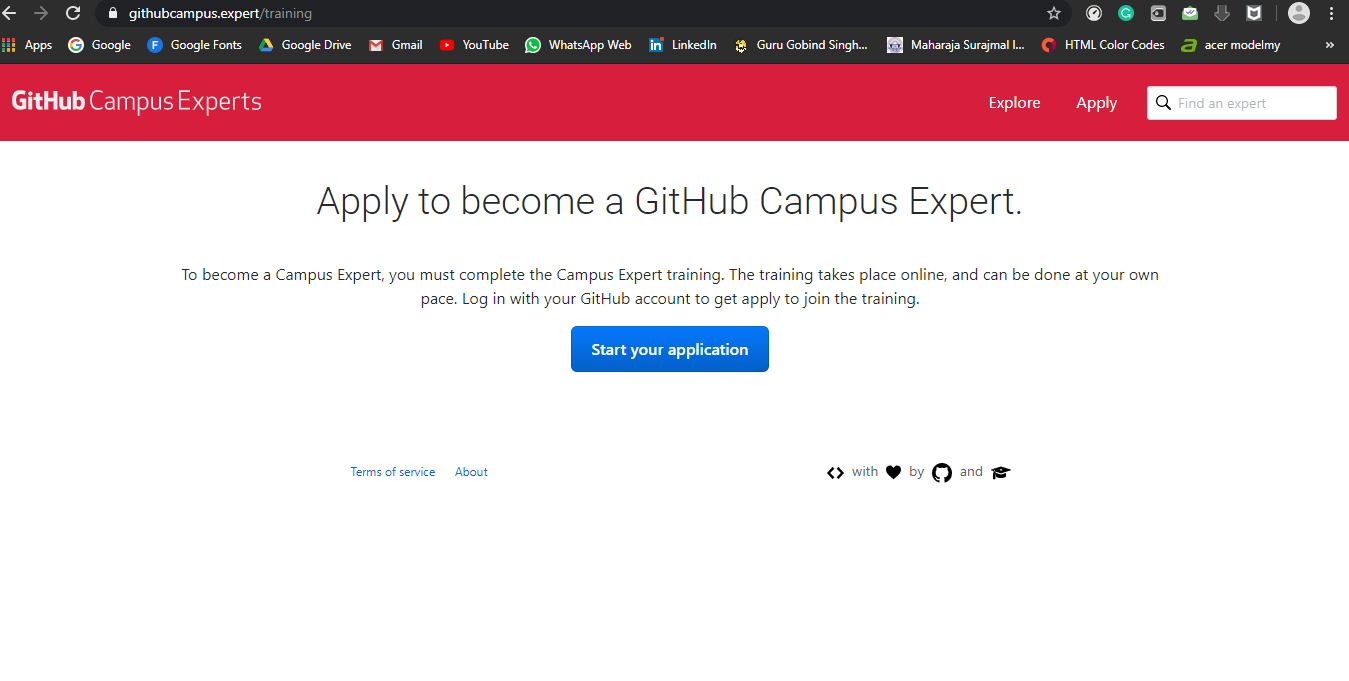Viewport: 1349px width, 681px height.
Task: Open the Google Fonts bookmark
Action: pos(194,45)
